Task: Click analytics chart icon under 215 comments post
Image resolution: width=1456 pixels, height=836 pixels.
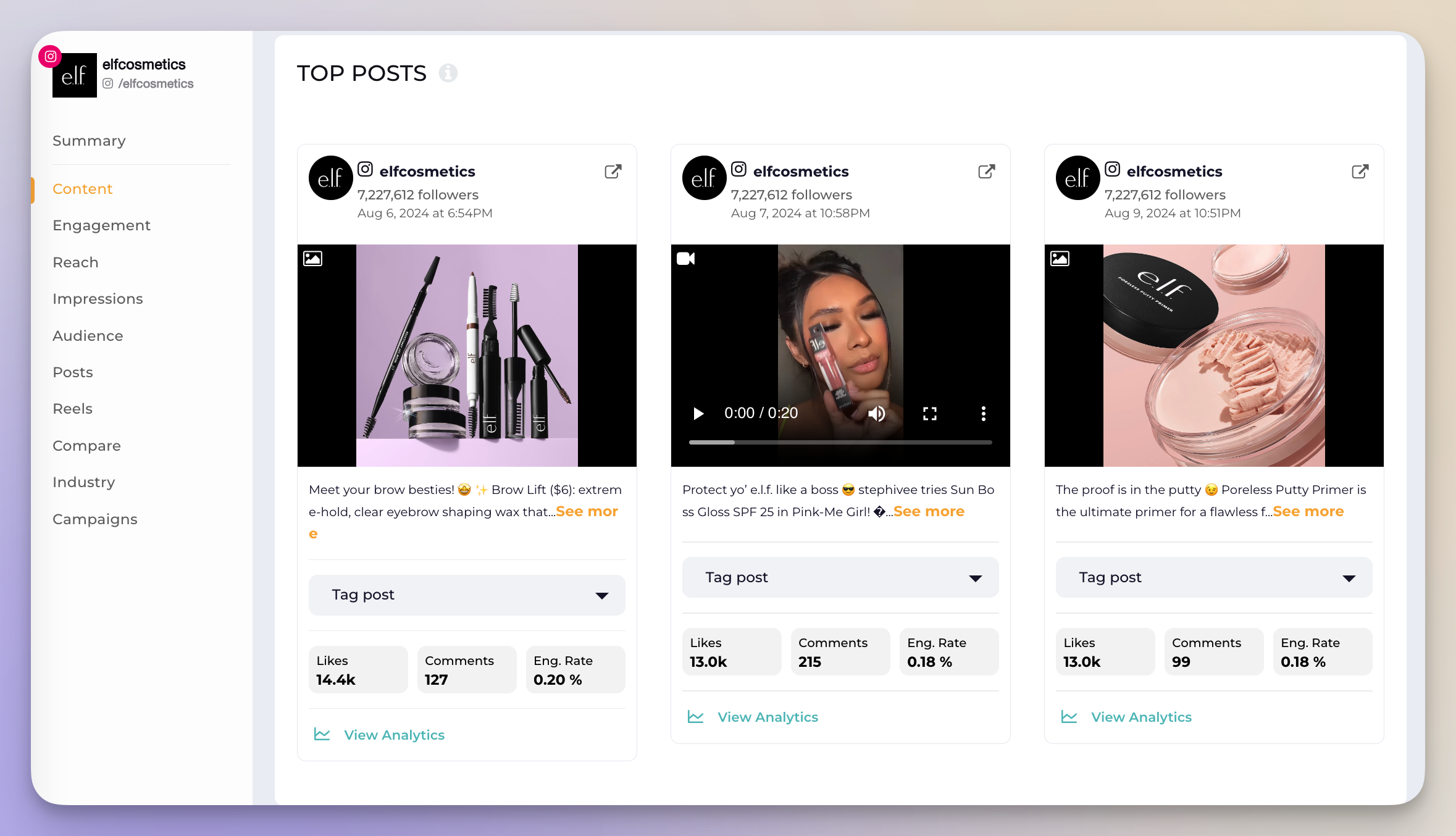Action: click(696, 716)
